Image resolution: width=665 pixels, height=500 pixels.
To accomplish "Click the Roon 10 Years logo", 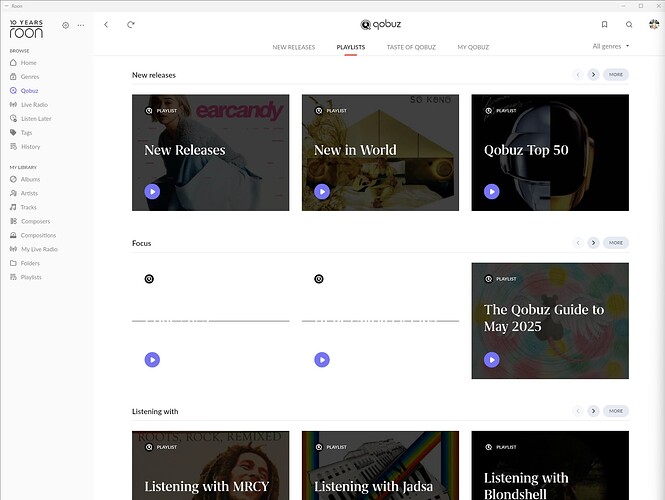I will (26, 29).
